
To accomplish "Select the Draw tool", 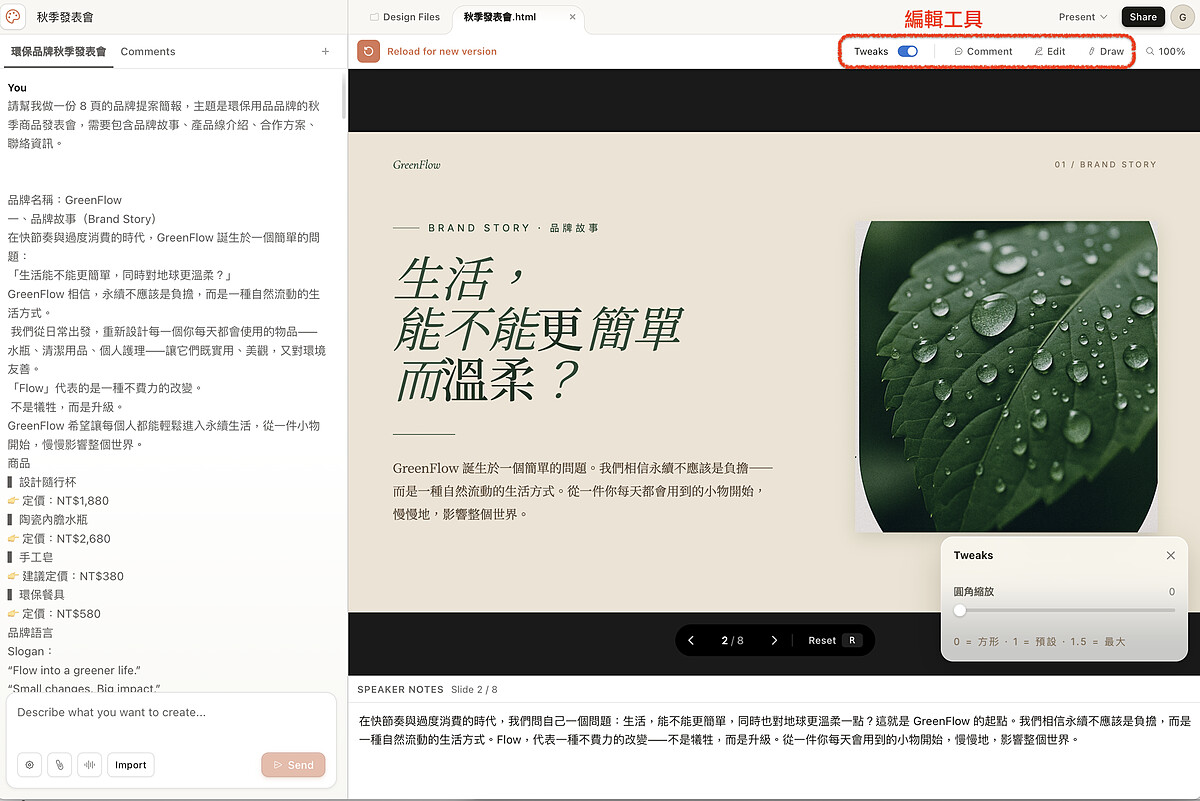I will [1106, 51].
